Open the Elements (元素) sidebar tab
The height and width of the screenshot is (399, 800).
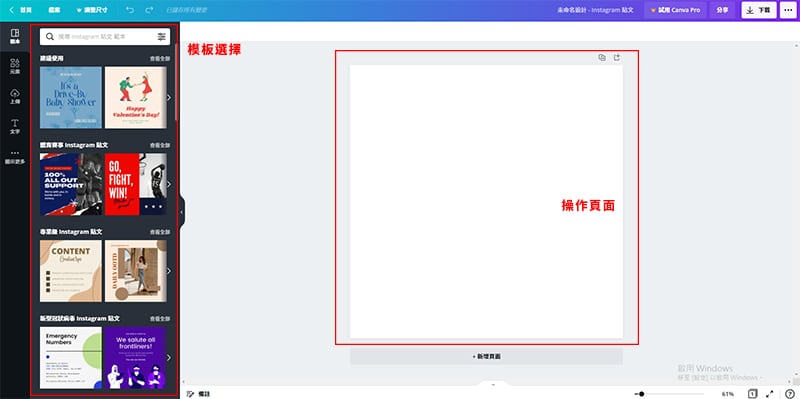tap(15, 66)
